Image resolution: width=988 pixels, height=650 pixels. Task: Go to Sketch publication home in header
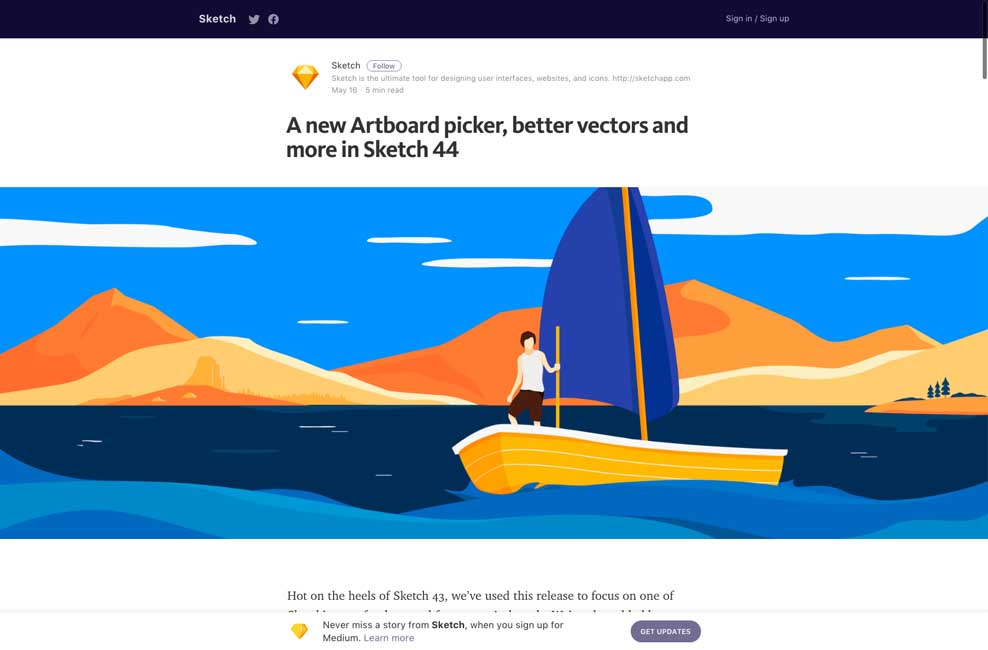click(x=217, y=19)
